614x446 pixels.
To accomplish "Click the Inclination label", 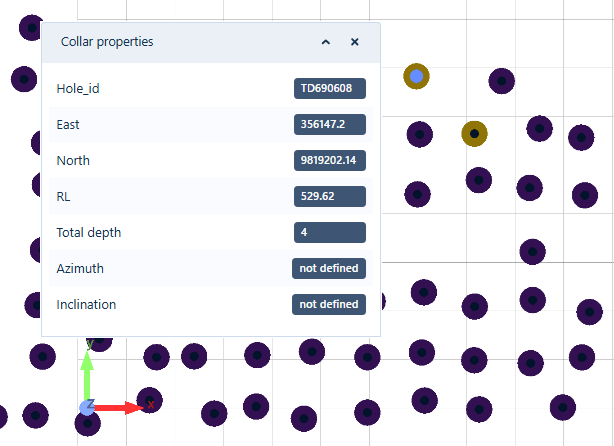I will [x=86, y=305].
